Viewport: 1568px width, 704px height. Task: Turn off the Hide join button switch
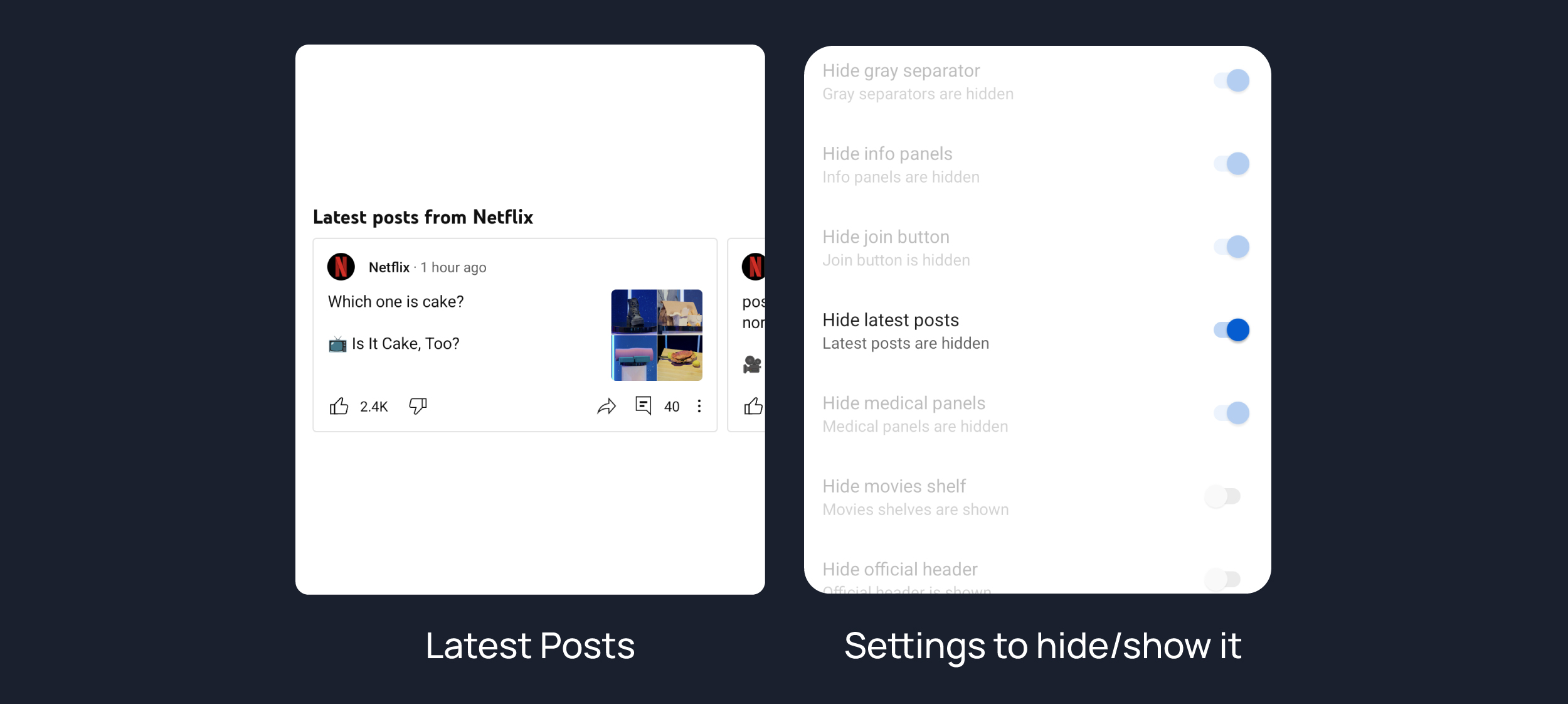(1231, 247)
